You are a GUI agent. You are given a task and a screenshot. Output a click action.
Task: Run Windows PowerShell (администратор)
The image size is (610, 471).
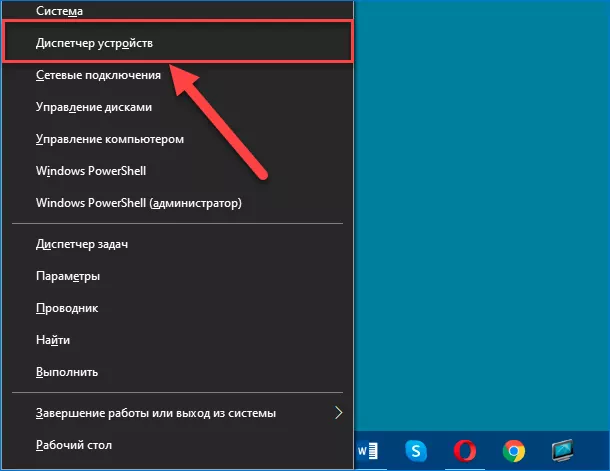139,203
